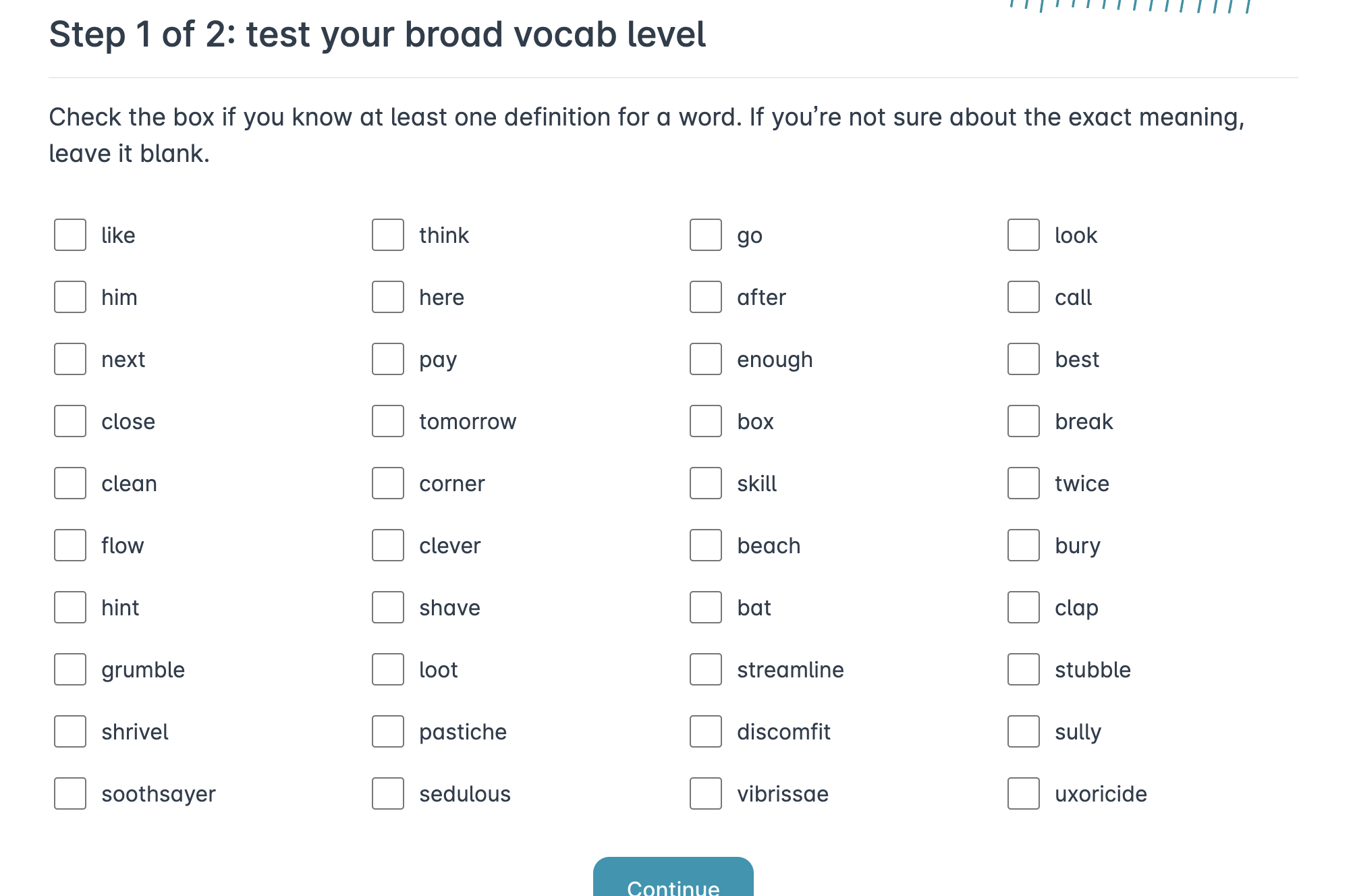Check the 'streamline' checkbox

coord(706,669)
